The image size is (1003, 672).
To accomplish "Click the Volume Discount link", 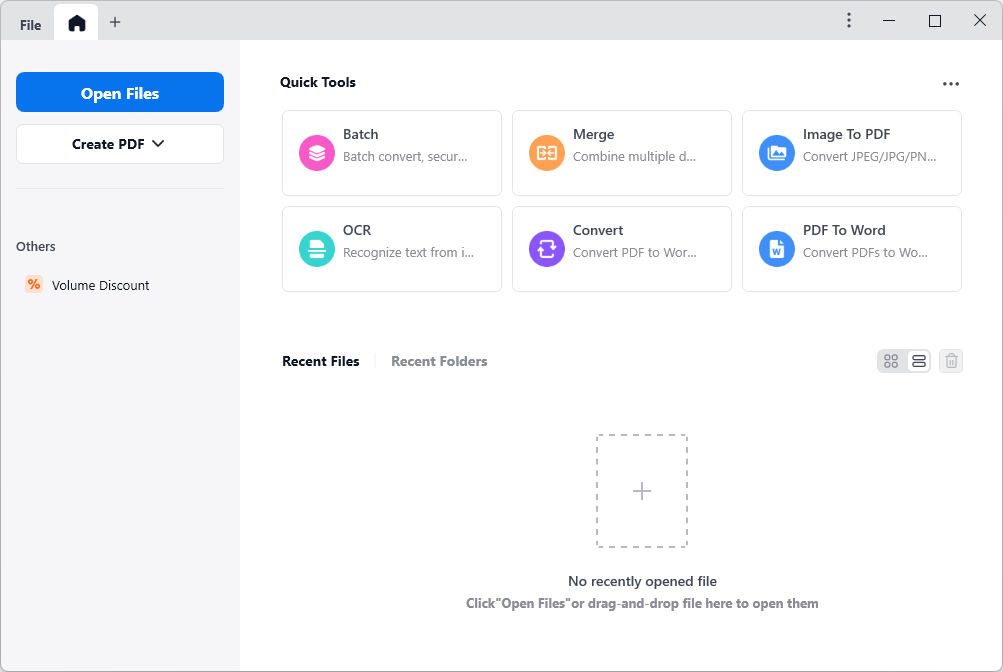I will pyautogui.click(x=99, y=284).
